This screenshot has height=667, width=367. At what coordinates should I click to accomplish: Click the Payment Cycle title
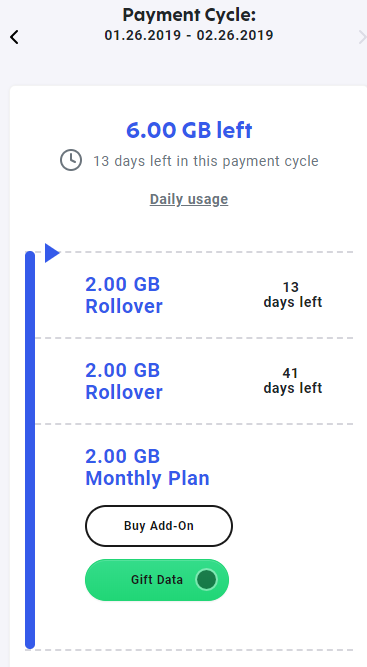[x=189, y=15]
